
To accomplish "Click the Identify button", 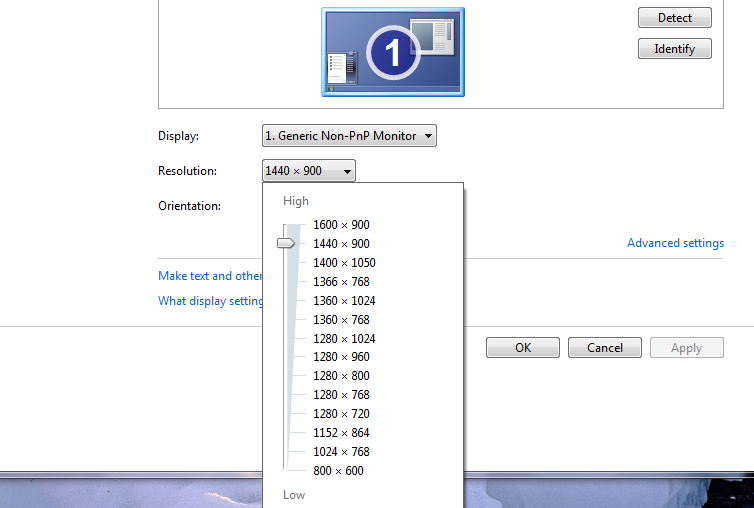I will pyautogui.click(x=675, y=49).
